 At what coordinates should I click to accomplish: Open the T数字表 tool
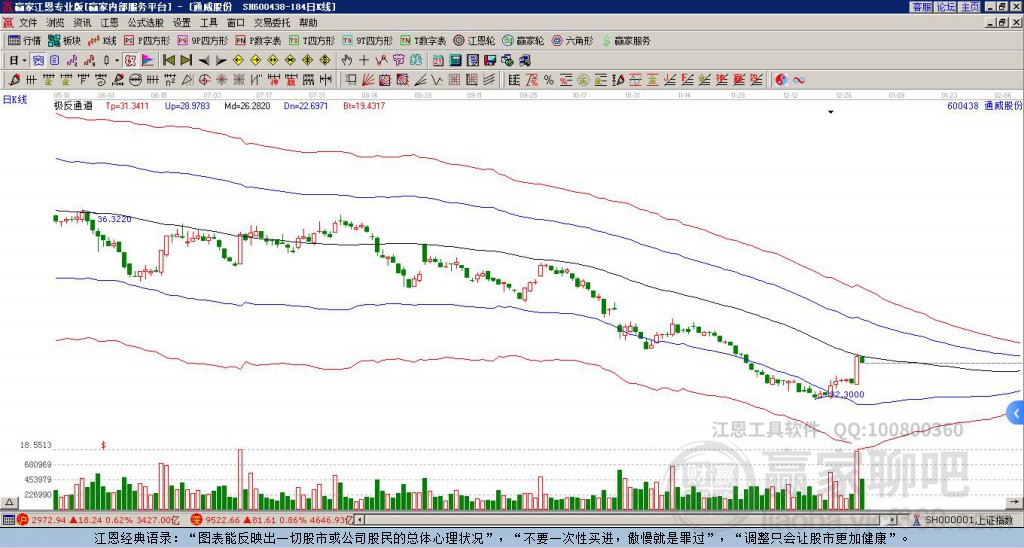point(423,40)
